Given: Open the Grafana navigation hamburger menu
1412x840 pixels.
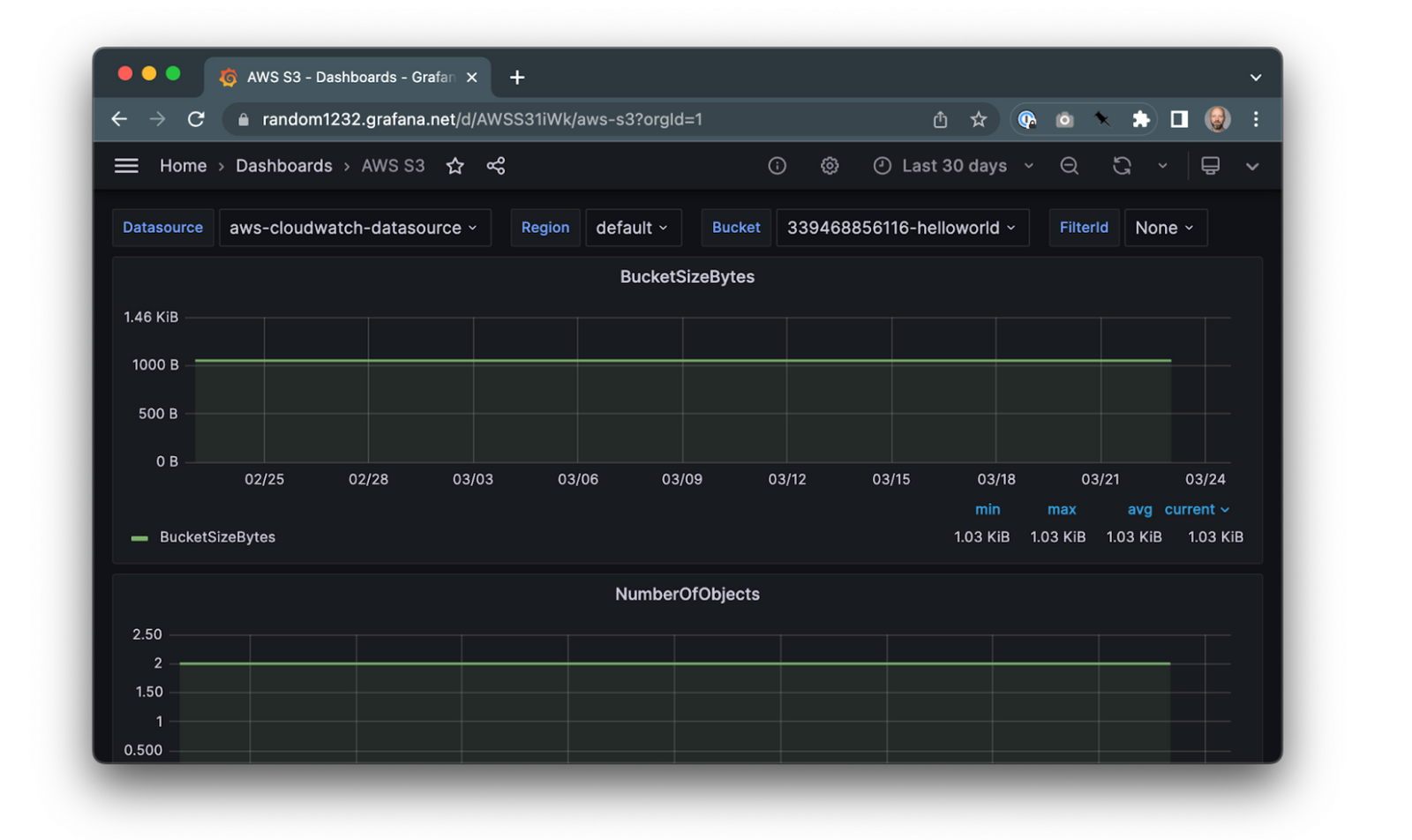Looking at the screenshot, I should point(125,165).
